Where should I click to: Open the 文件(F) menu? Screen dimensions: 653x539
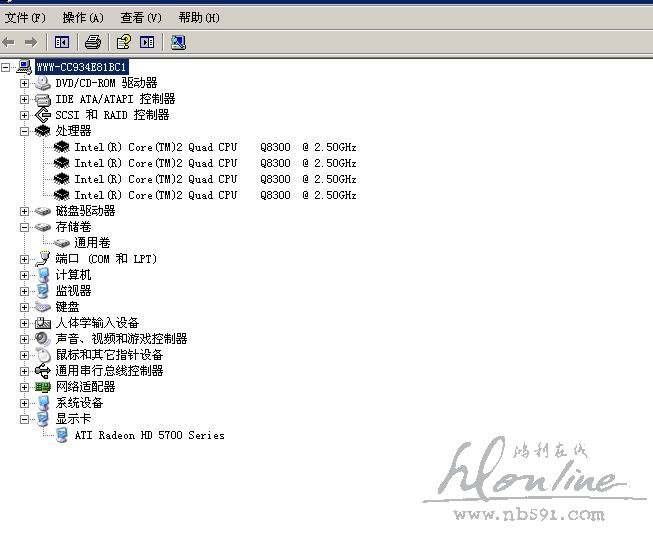[x=25, y=17]
